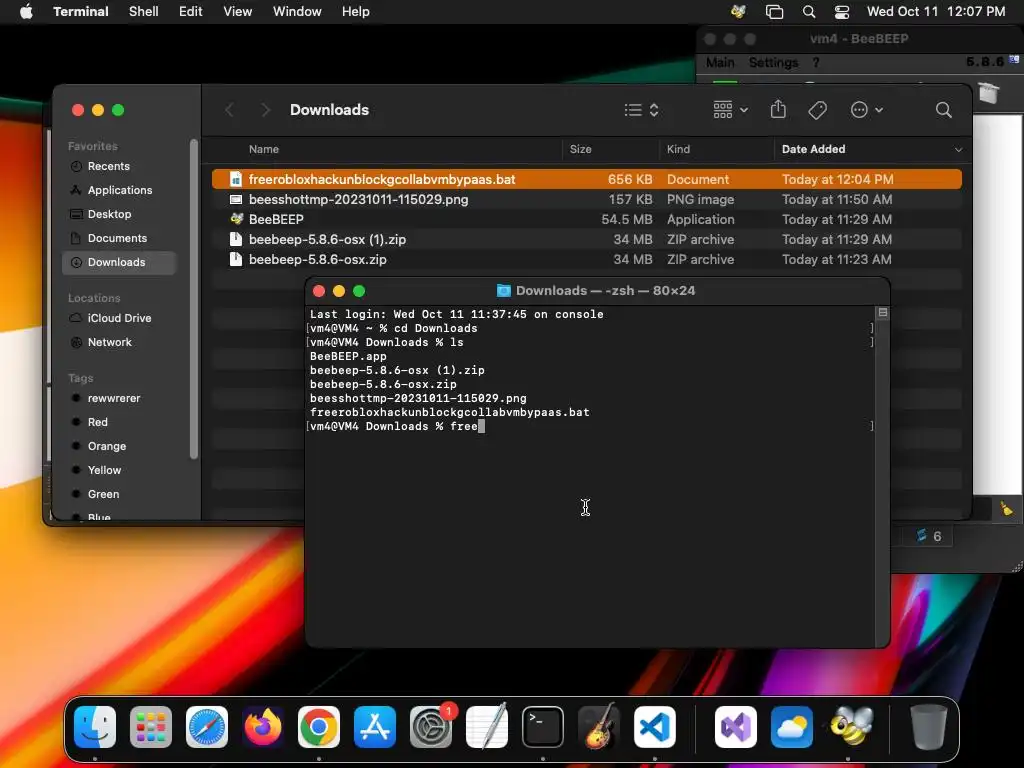Select the Green tag in sidebar

[x=120, y=494]
